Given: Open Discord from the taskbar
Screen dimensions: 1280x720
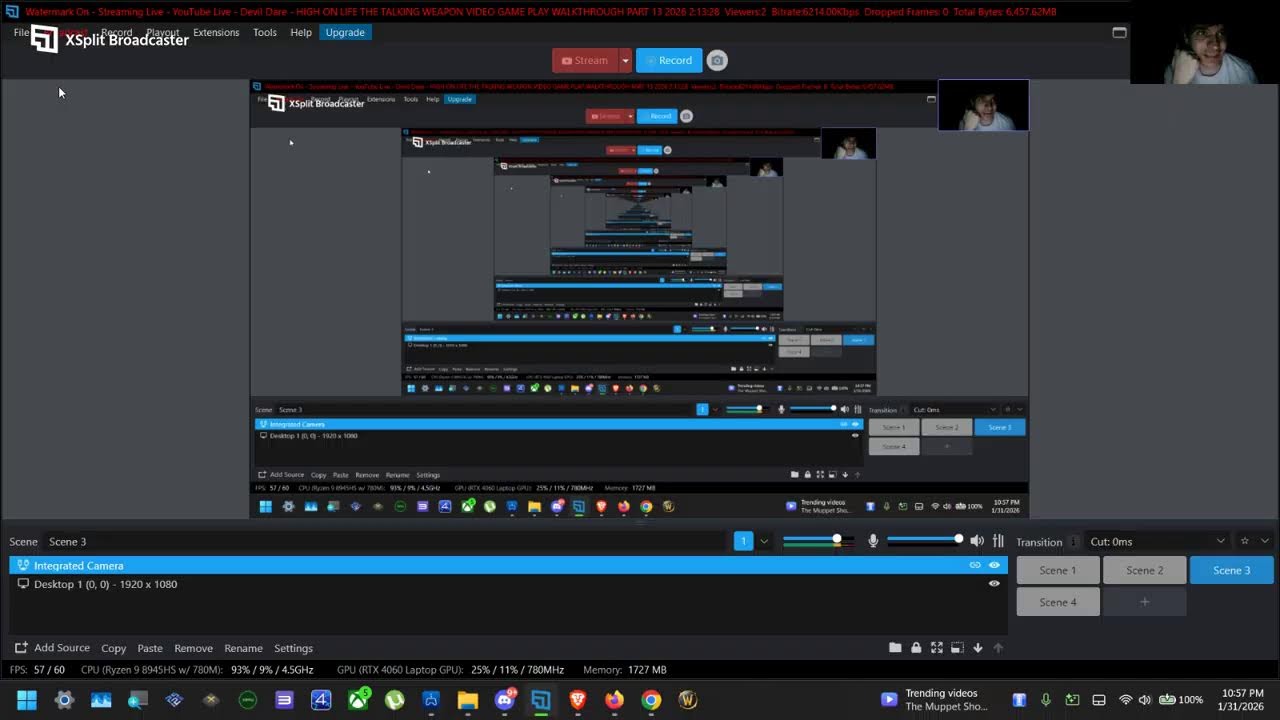Looking at the screenshot, I should (x=505, y=700).
